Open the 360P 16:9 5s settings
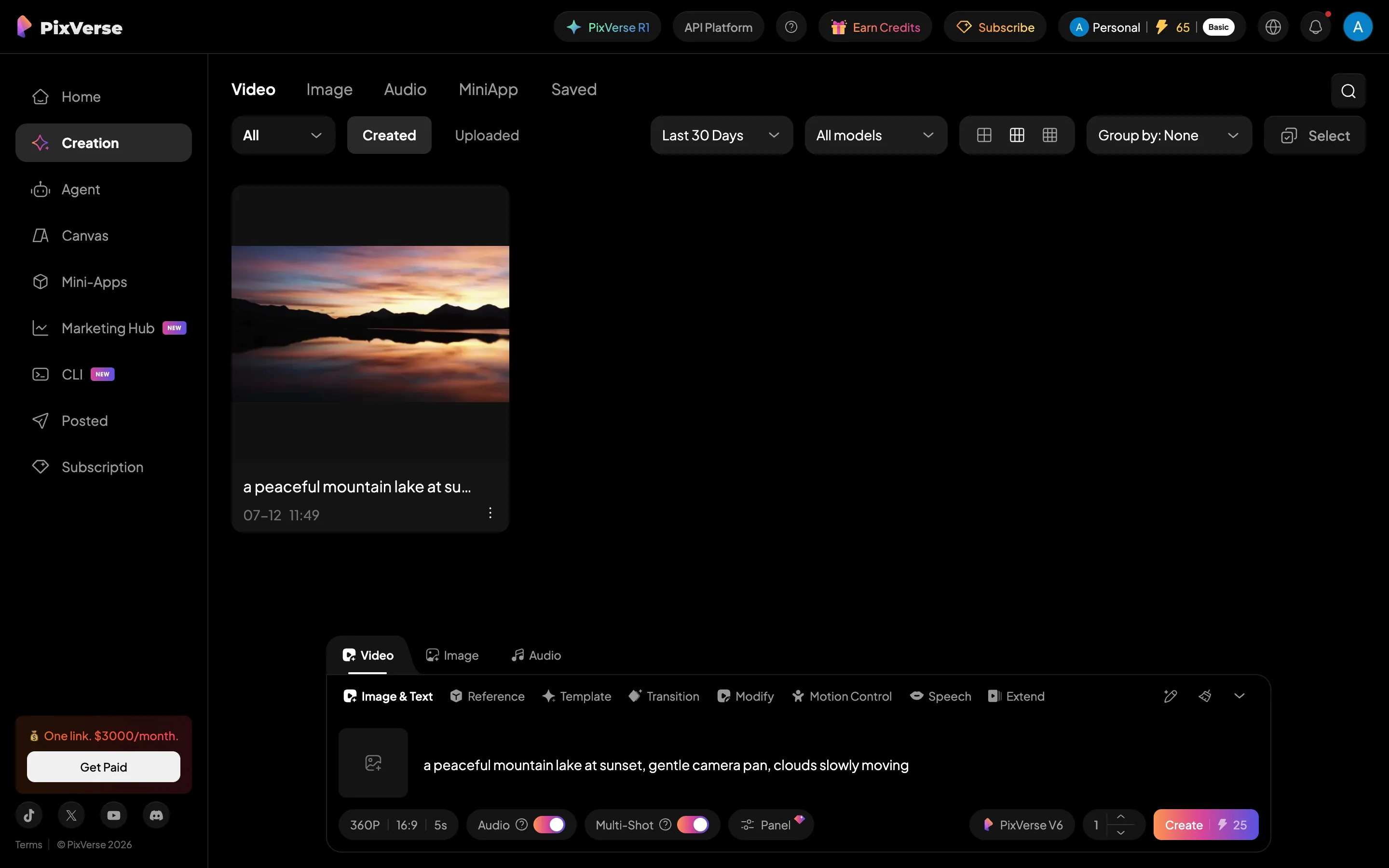This screenshot has width=1389, height=868. [x=398, y=825]
